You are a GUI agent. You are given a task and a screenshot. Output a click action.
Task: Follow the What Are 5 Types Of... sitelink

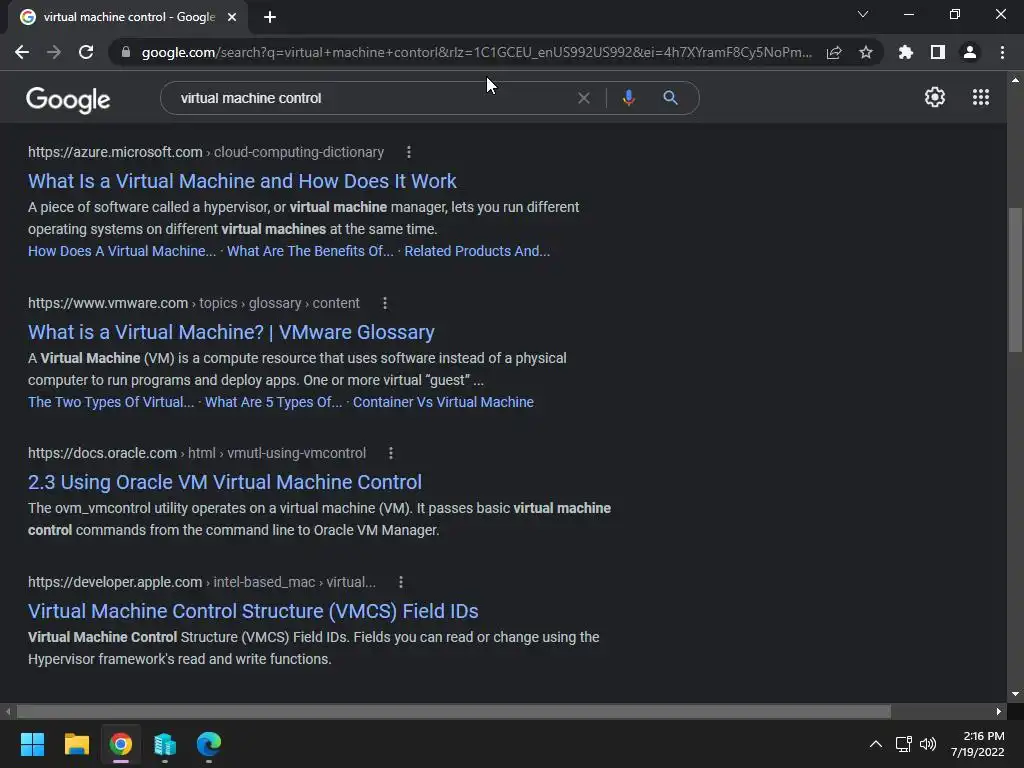pyautogui.click(x=274, y=402)
